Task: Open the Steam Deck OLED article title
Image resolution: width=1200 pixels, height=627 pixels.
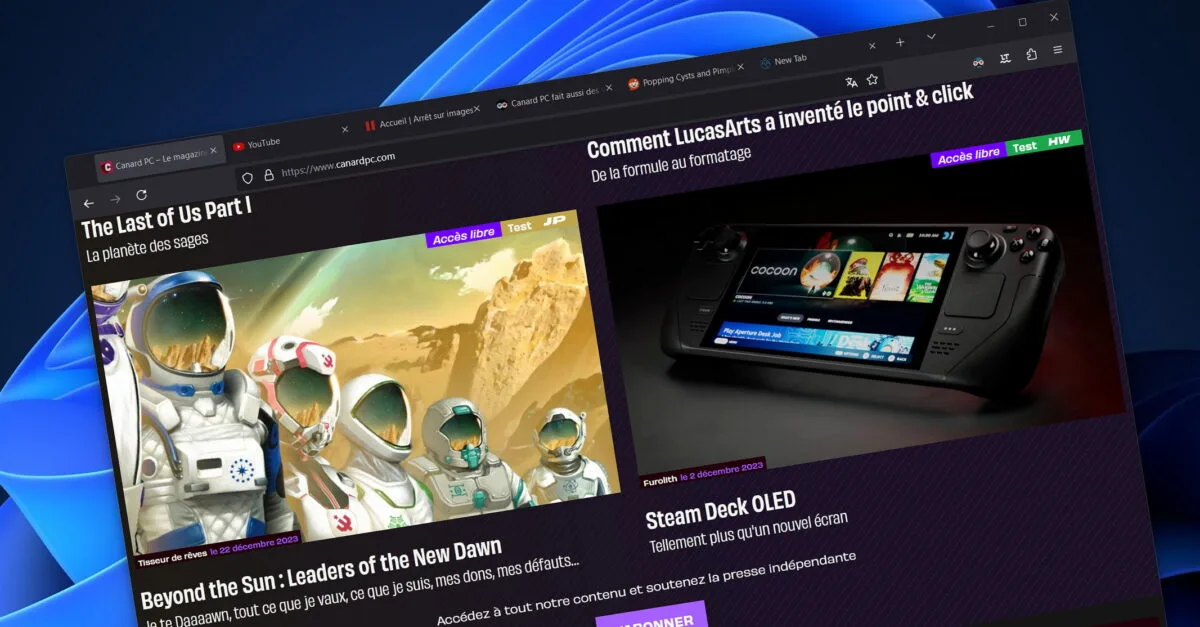Action: coord(720,506)
